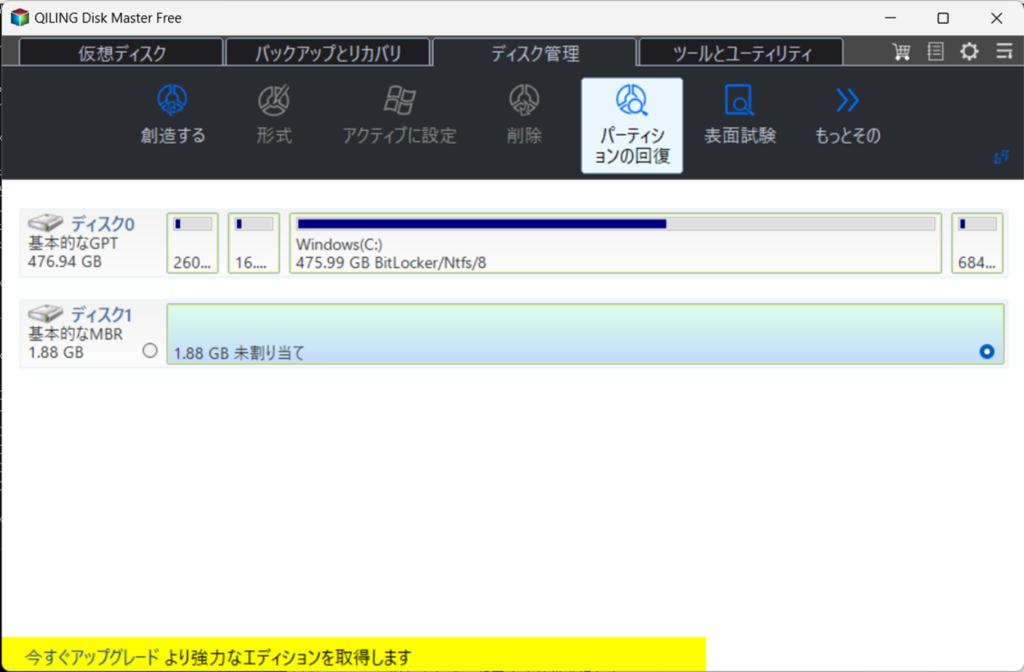Open the hamburger menu icon
The width and height of the screenshot is (1024, 672).
[1004, 52]
